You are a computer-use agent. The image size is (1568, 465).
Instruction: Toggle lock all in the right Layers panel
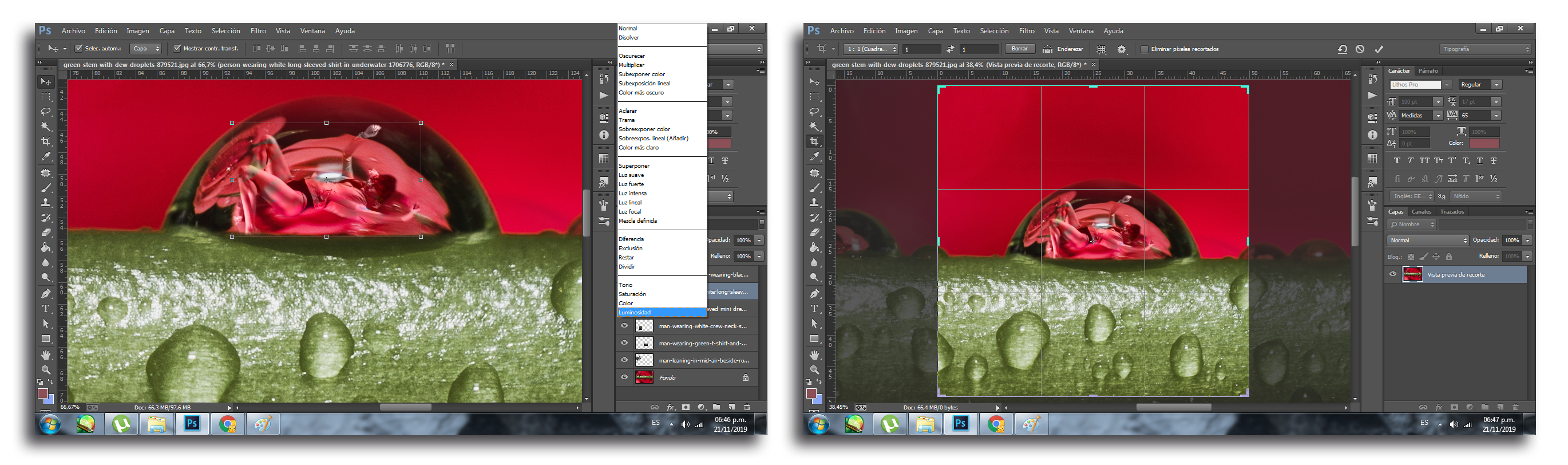coord(1449,257)
